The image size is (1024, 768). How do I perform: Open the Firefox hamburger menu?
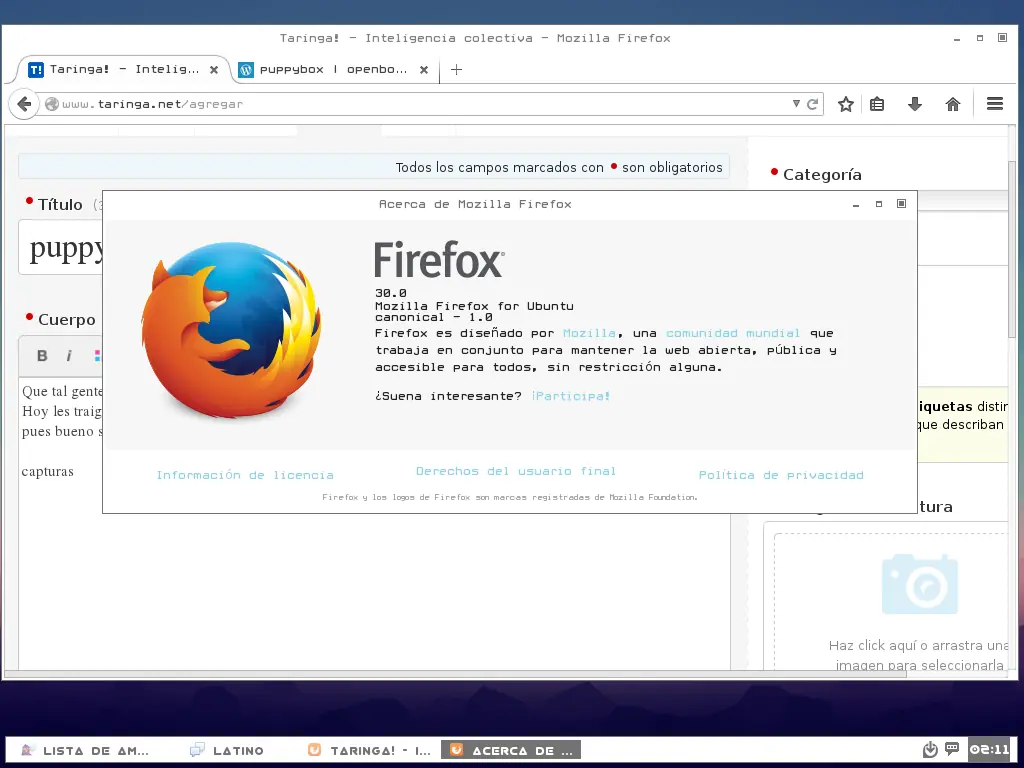(x=995, y=104)
